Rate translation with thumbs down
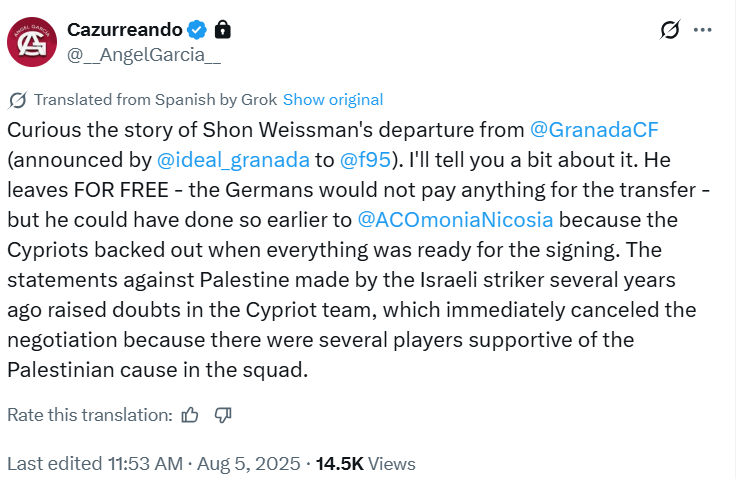The width and height of the screenshot is (743, 479). [x=223, y=414]
